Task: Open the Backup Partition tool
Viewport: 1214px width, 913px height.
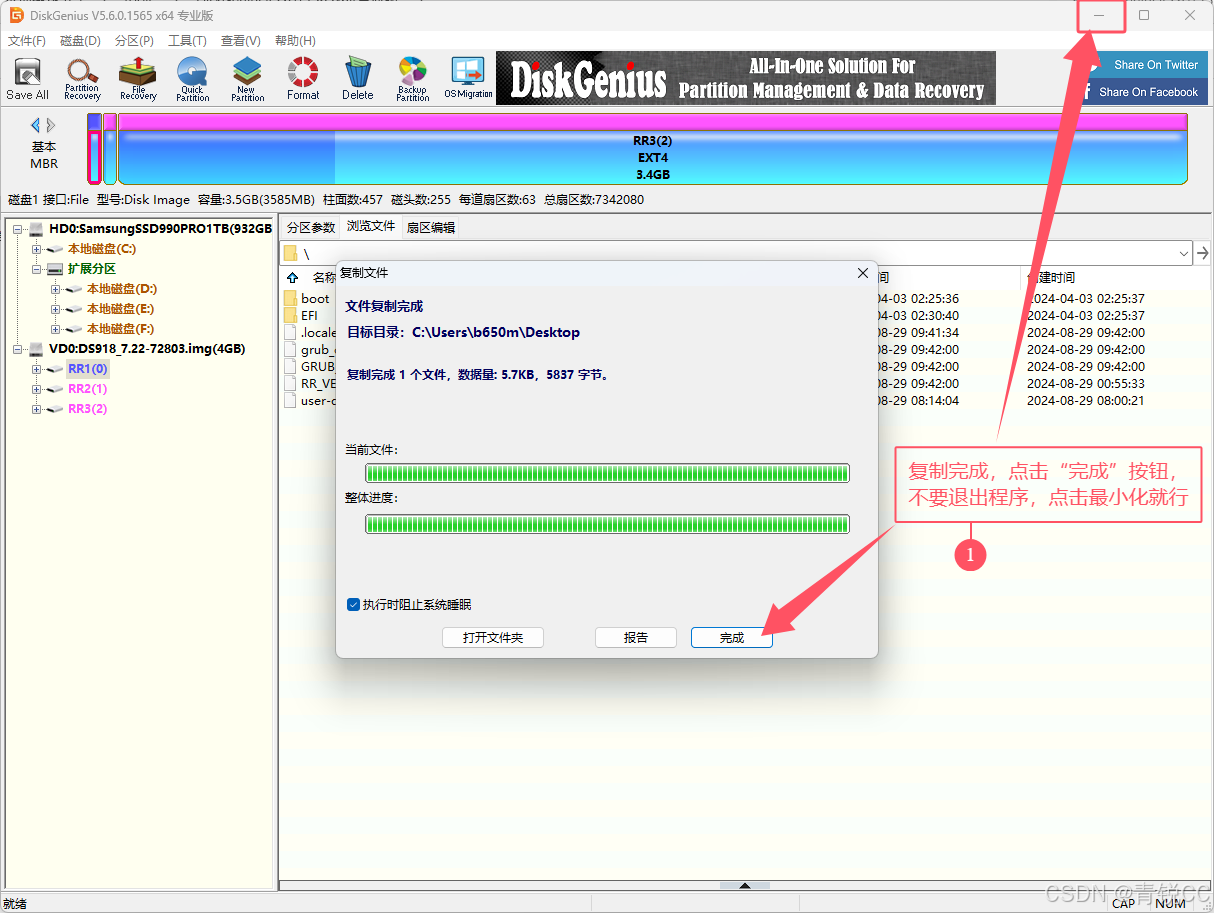Action: coord(412,79)
